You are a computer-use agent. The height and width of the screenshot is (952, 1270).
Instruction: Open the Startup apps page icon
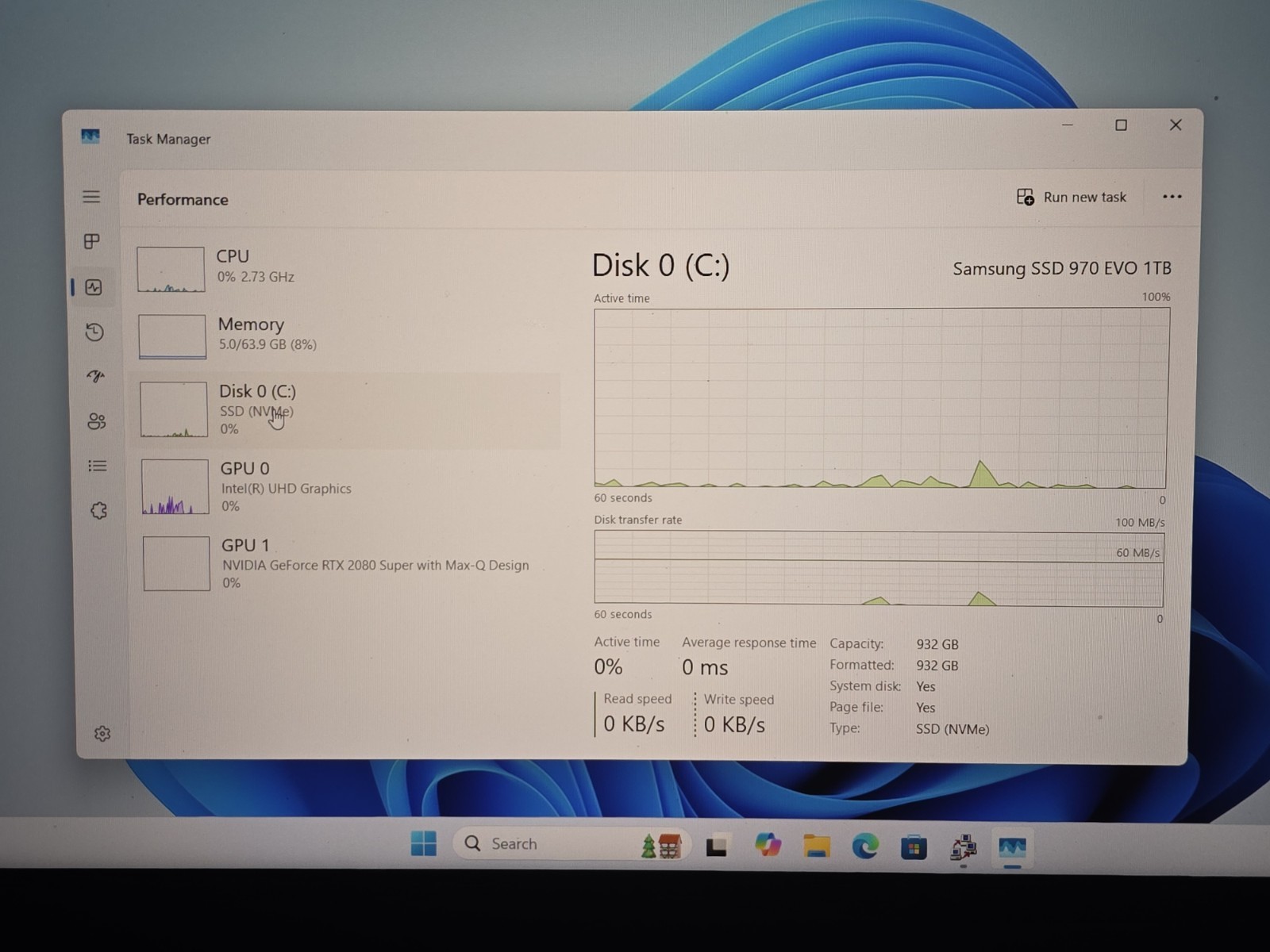(x=95, y=376)
